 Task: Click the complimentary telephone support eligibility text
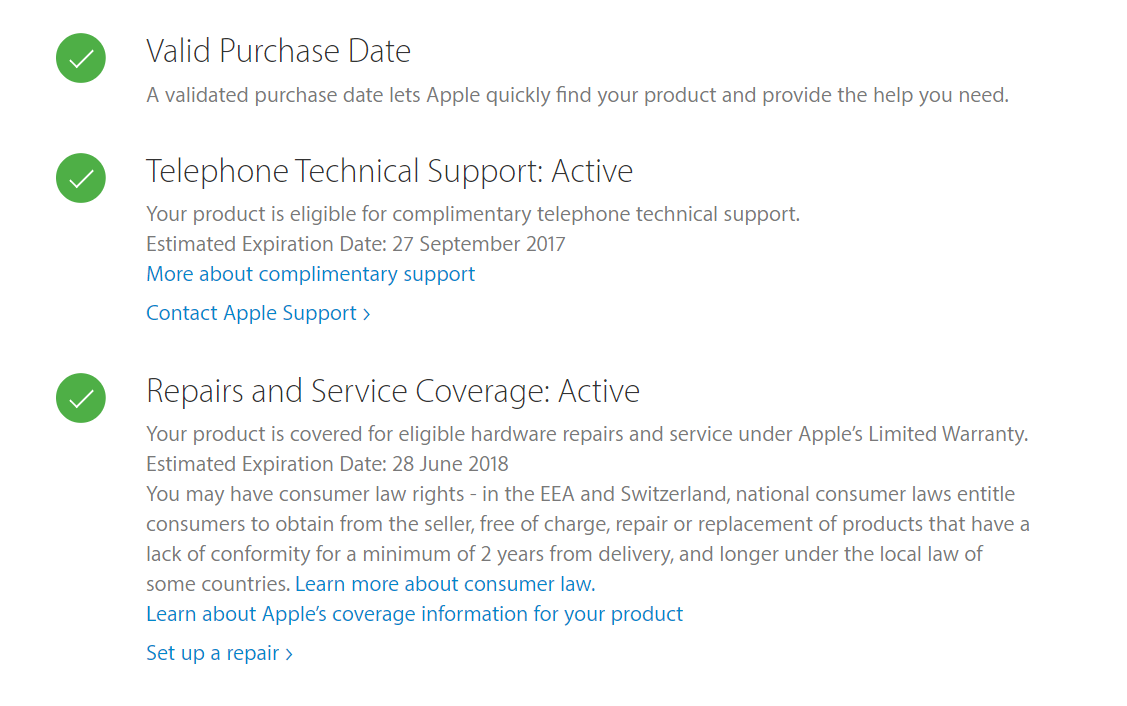(472, 214)
